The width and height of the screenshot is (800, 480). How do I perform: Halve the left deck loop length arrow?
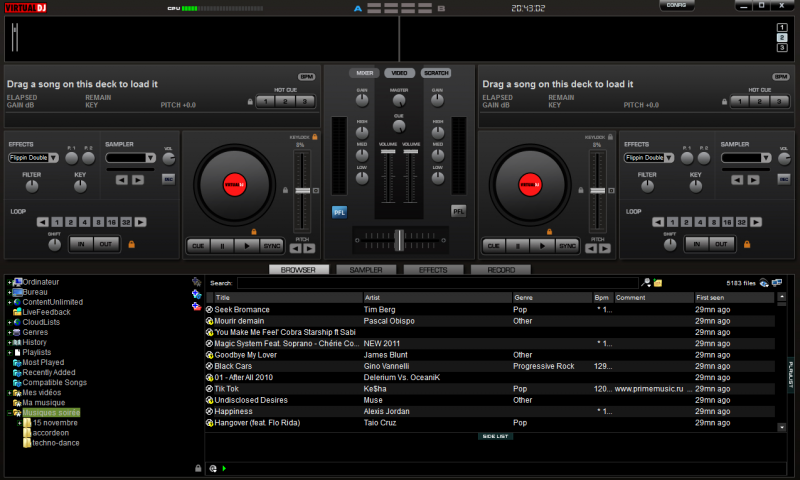click(43, 222)
